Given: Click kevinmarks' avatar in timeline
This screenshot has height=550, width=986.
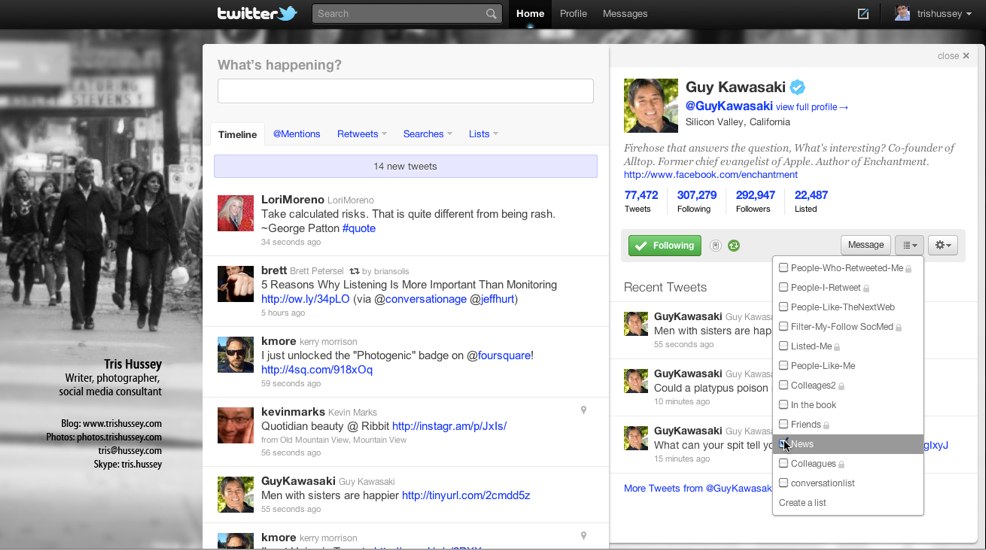Looking at the screenshot, I should coord(236,425).
